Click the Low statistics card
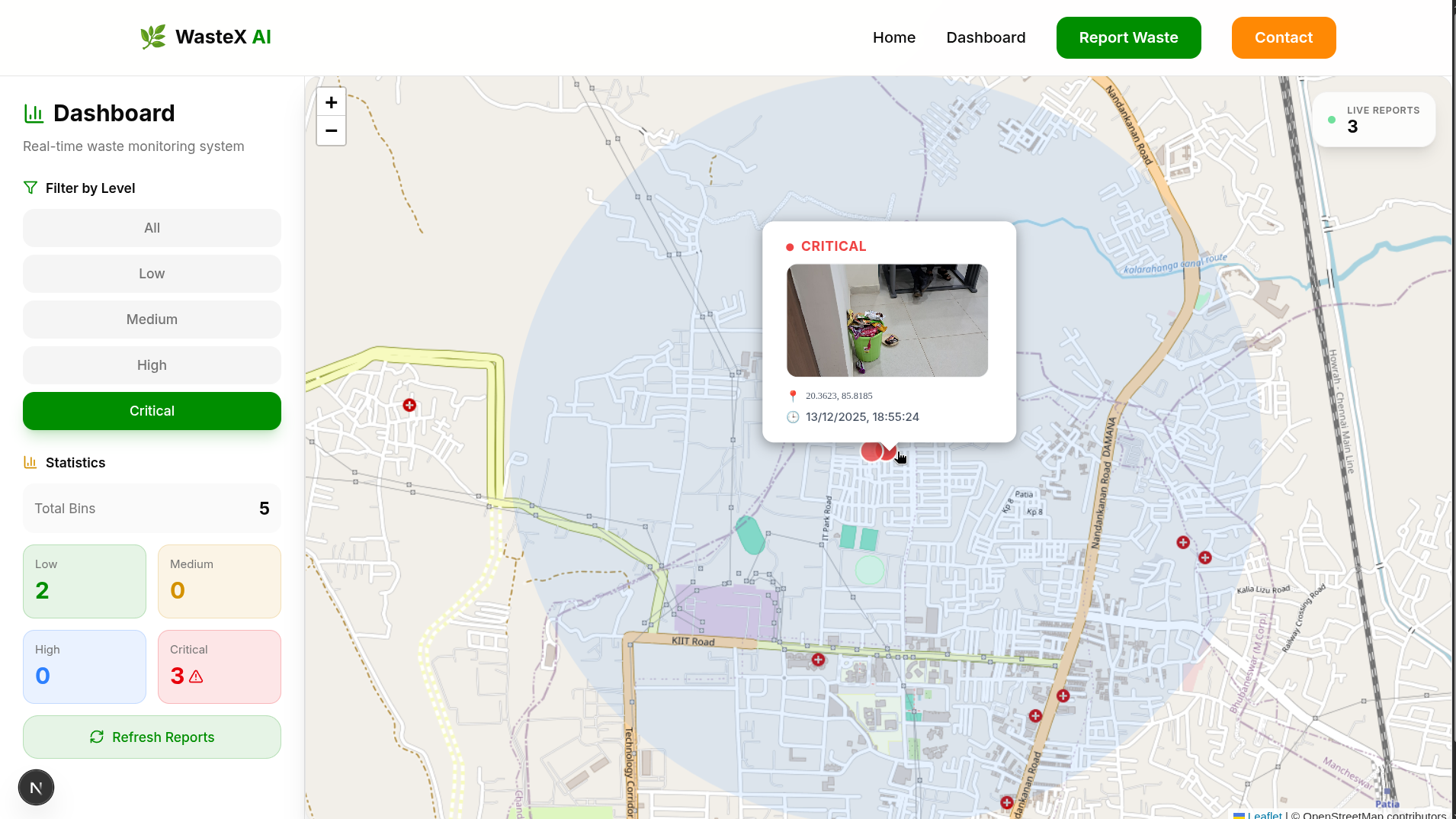 85,581
